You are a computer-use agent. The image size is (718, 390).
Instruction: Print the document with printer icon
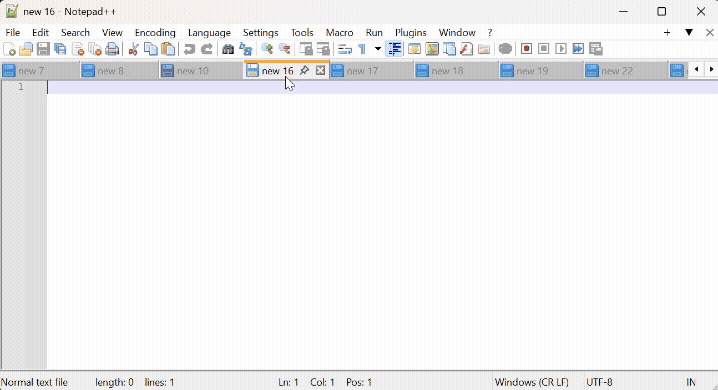tap(112, 49)
